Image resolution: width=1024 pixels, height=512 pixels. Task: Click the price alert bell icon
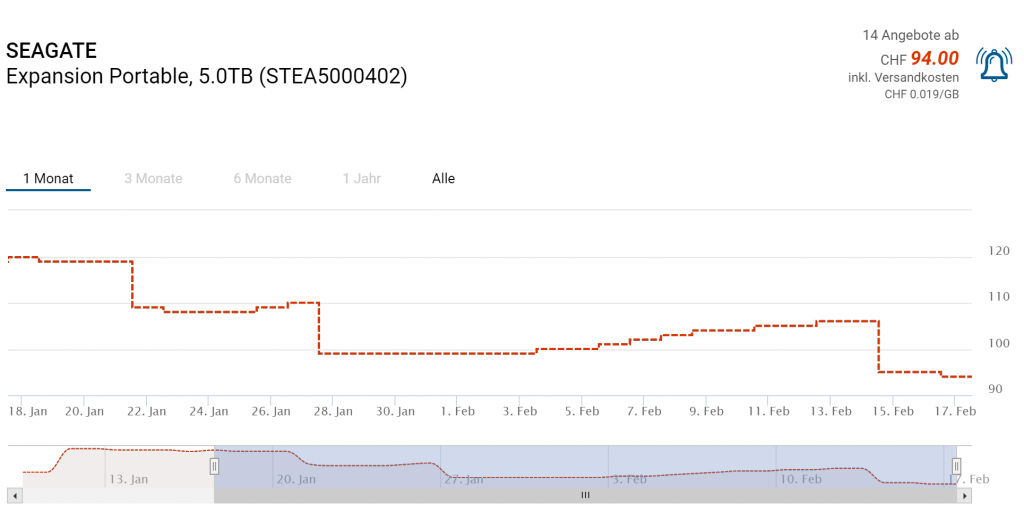993,65
